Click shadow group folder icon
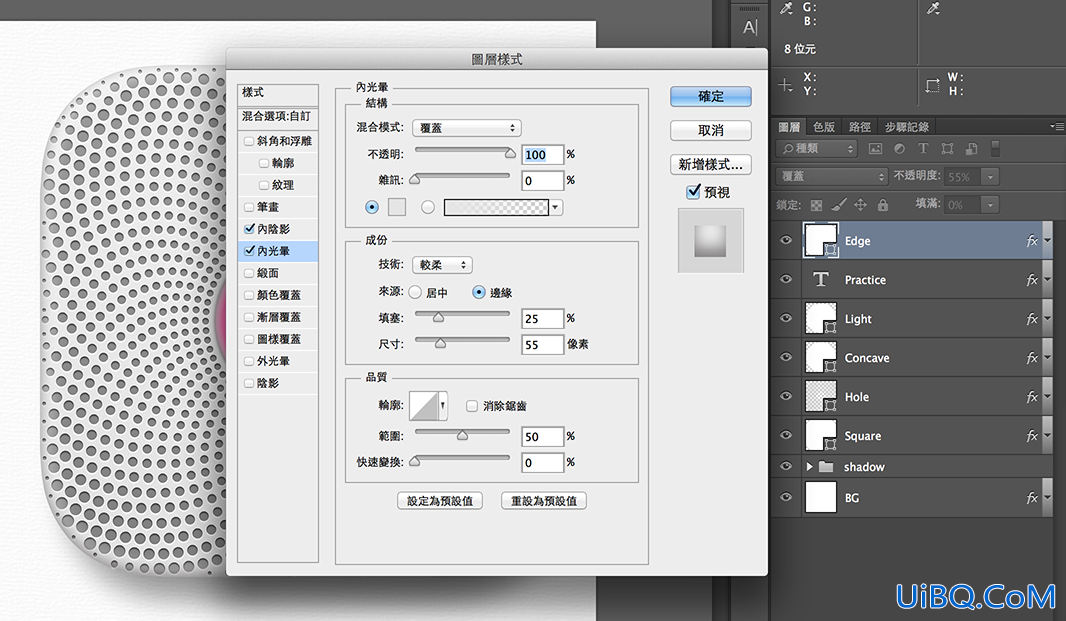The image size is (1066, 621). 826,467
